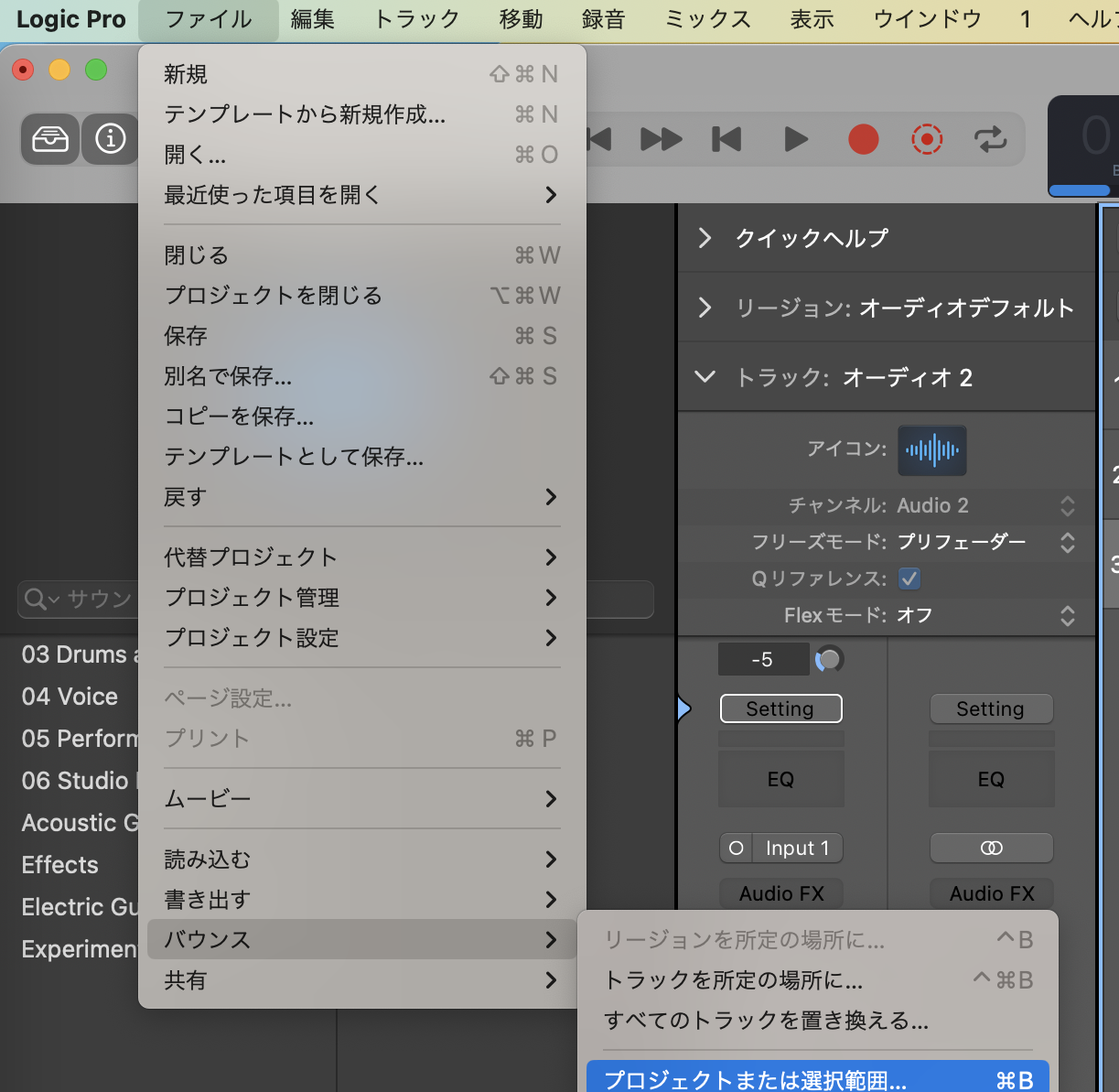Image resolution: width=1119 pixels, height=1092 pixels.
Task: Click the Capture Recording dotted-circle button
Action: [x=927, y=139]
